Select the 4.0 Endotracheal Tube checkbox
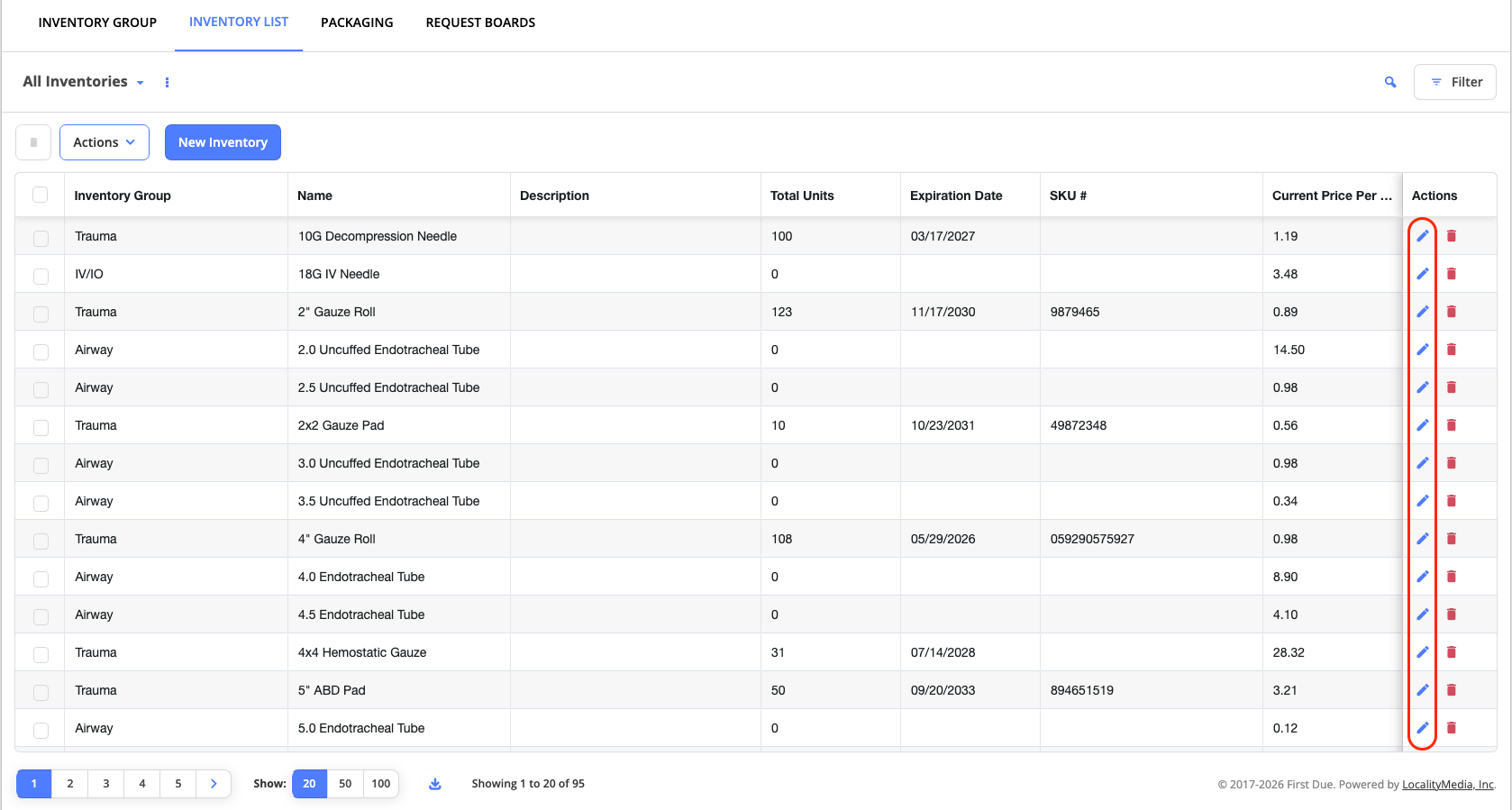Image resolution: width=1512 pixels, height=810 pixels. point(41,578)
